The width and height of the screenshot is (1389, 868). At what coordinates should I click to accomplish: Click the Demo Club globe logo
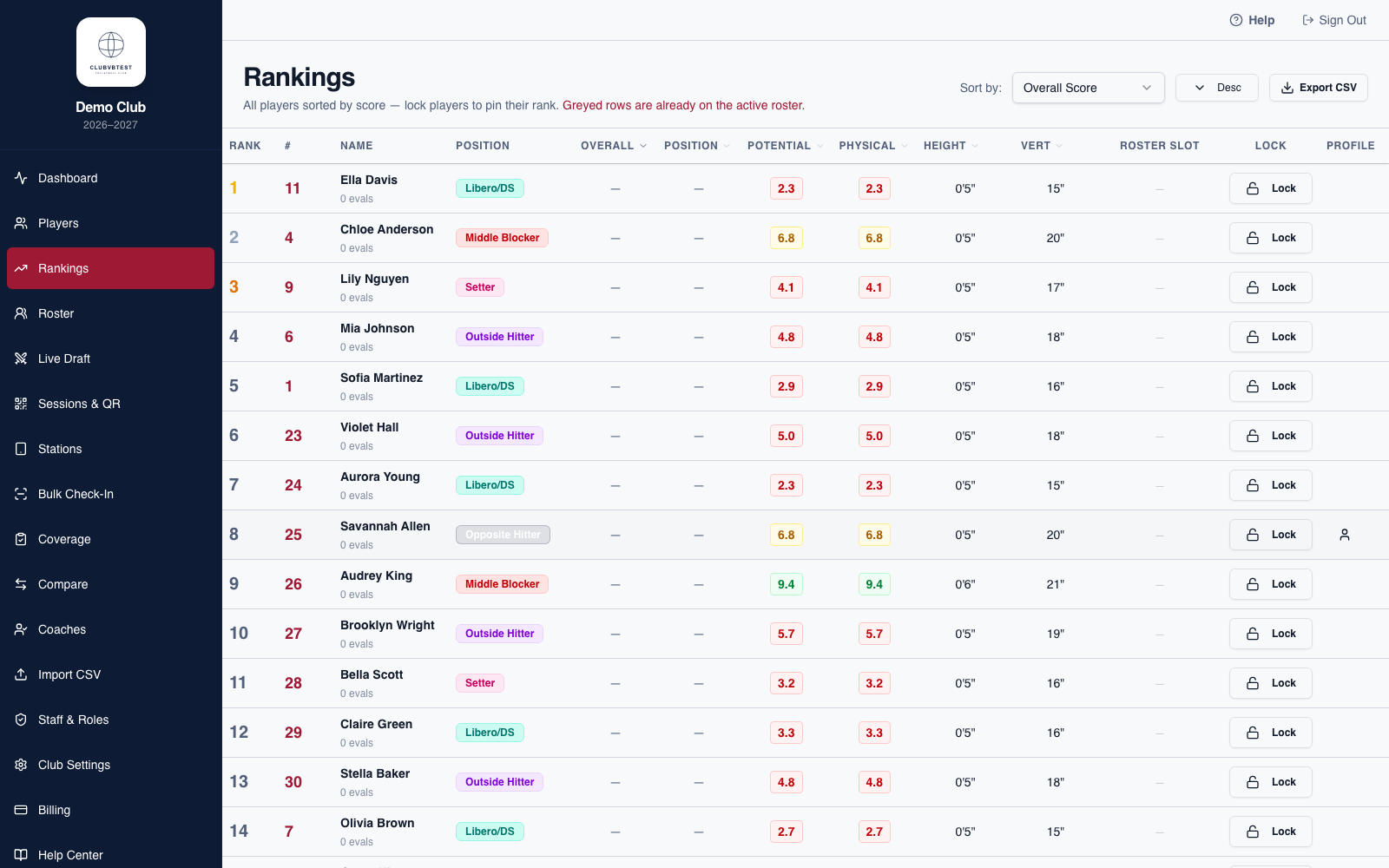coord(111,52)
